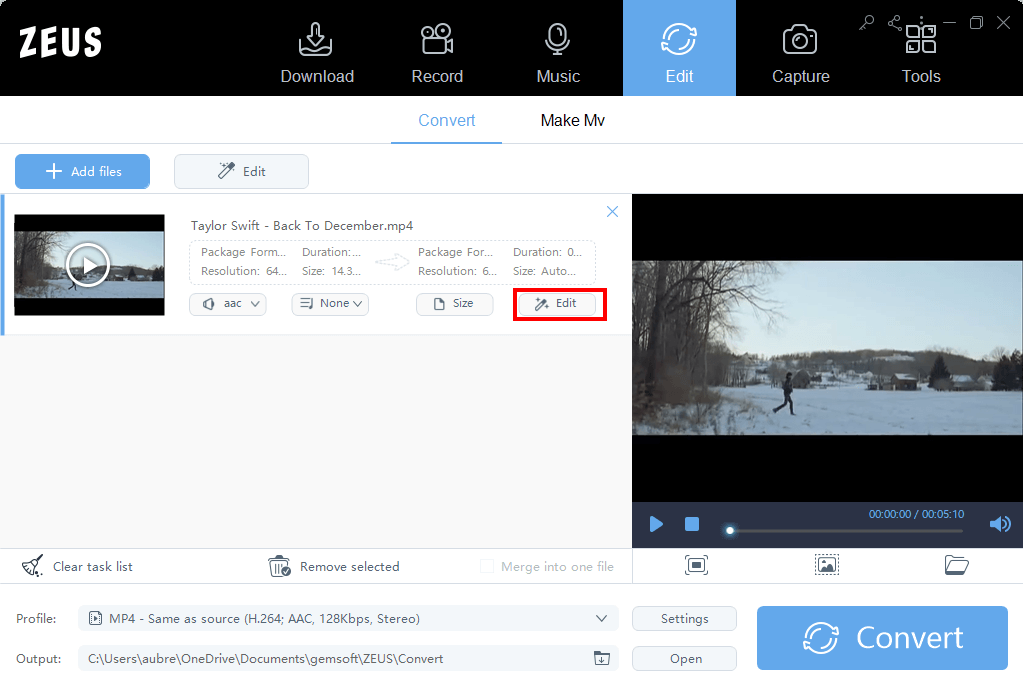The width and height of the screenshot is (1023, 692).
Task: Click the key registration icon in title bar
Action: point(866,23)
